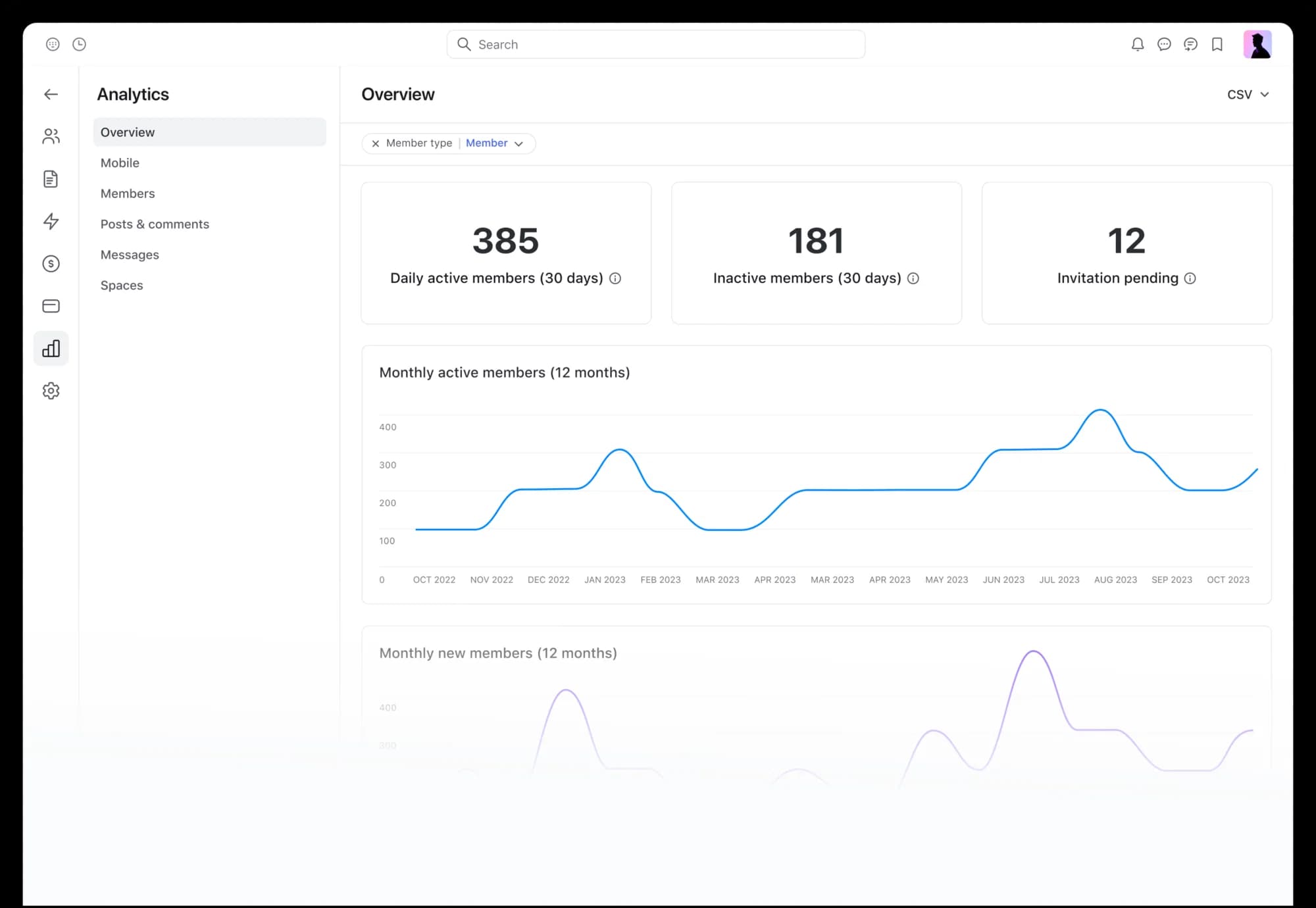
Task: Open the settings gear icon
Action: pyautogui.click(x=51, y=391)
